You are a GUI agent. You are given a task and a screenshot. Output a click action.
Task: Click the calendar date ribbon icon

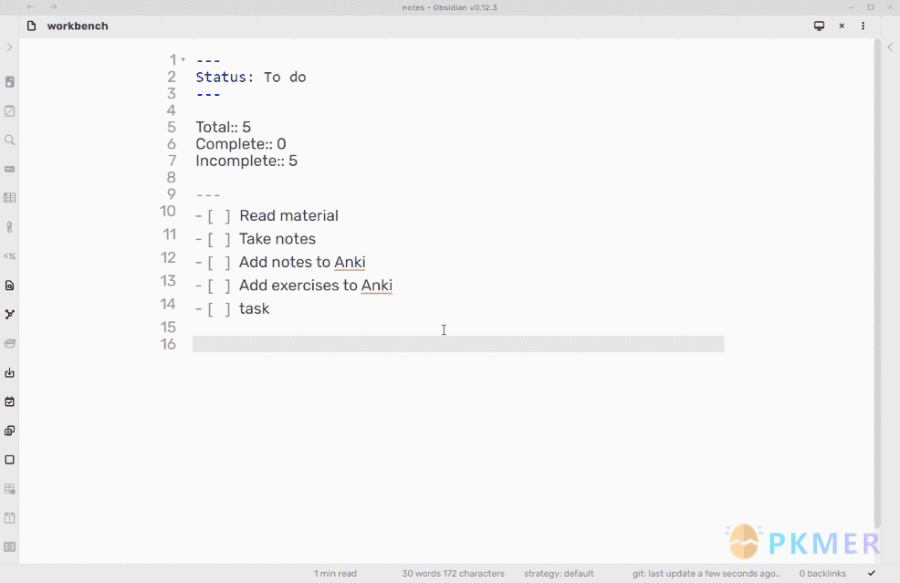pyautogui.click(x=10, y=518)
